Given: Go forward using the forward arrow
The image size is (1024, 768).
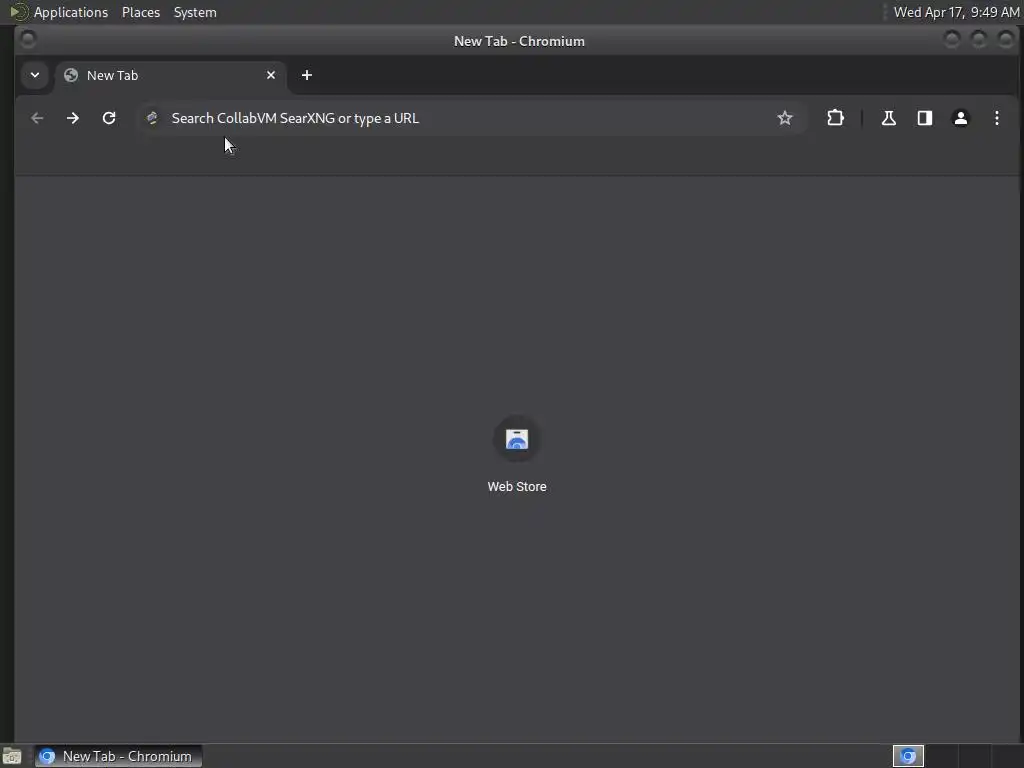Looking at the screenshot, I should (73, 118).
